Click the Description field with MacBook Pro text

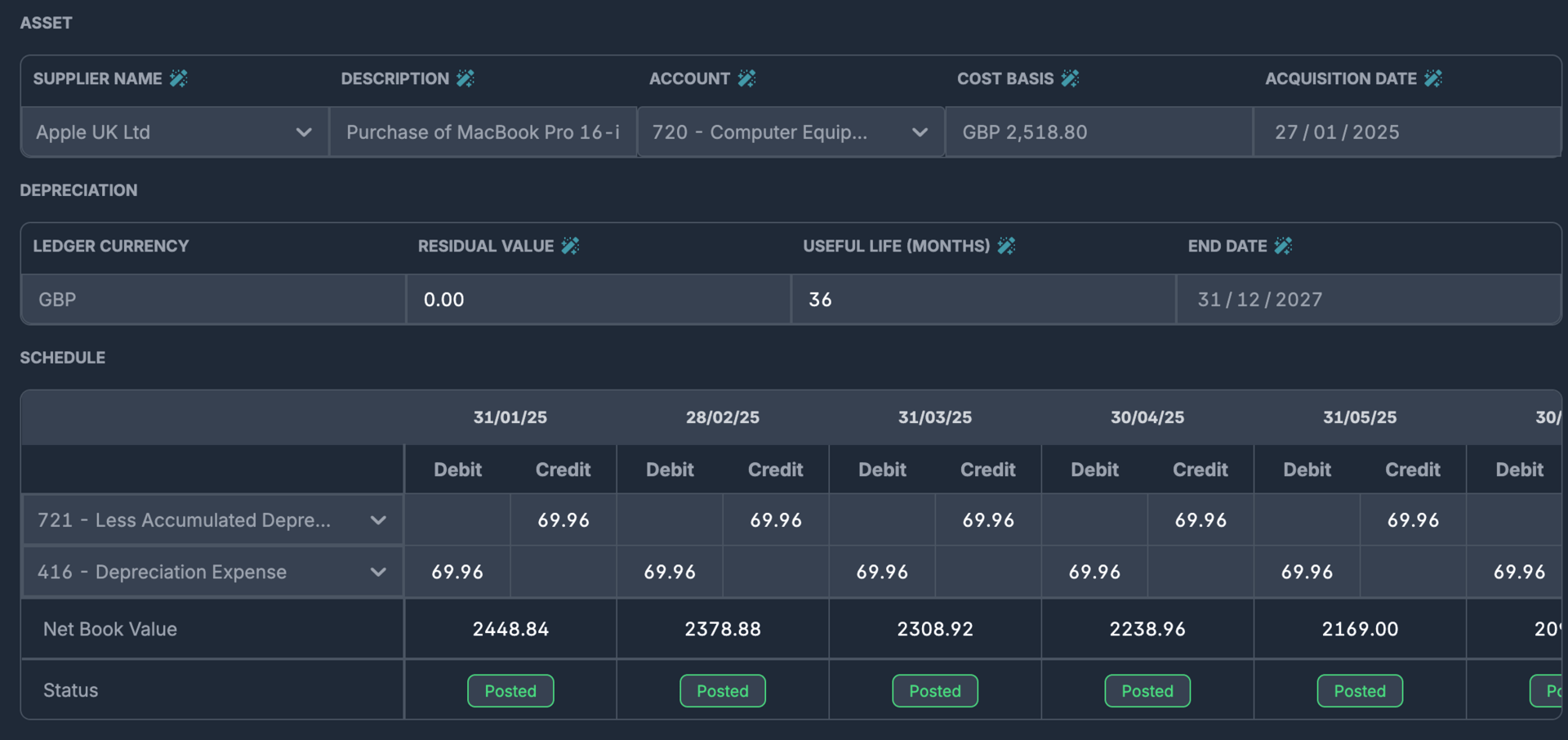tap(483, 132)
